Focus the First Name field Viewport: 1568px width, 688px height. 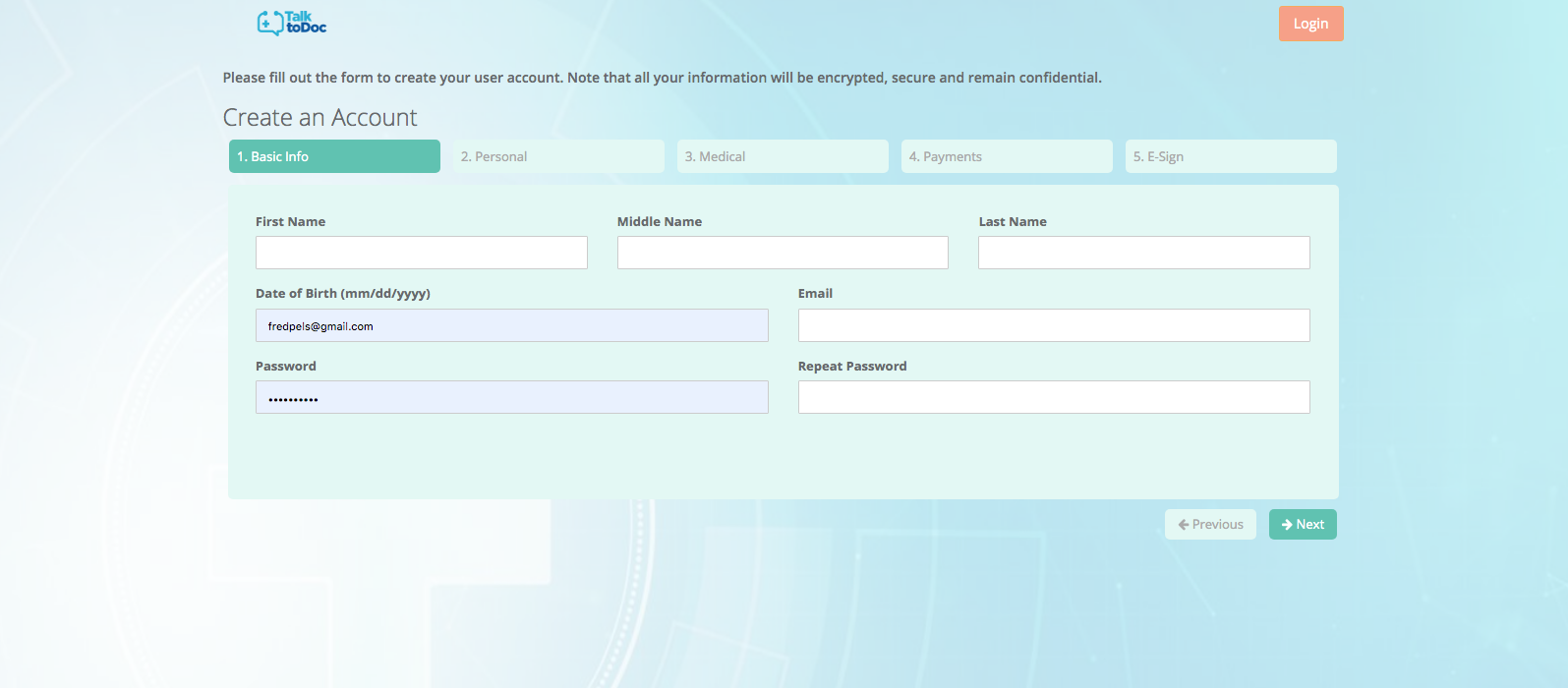point(422,253)
